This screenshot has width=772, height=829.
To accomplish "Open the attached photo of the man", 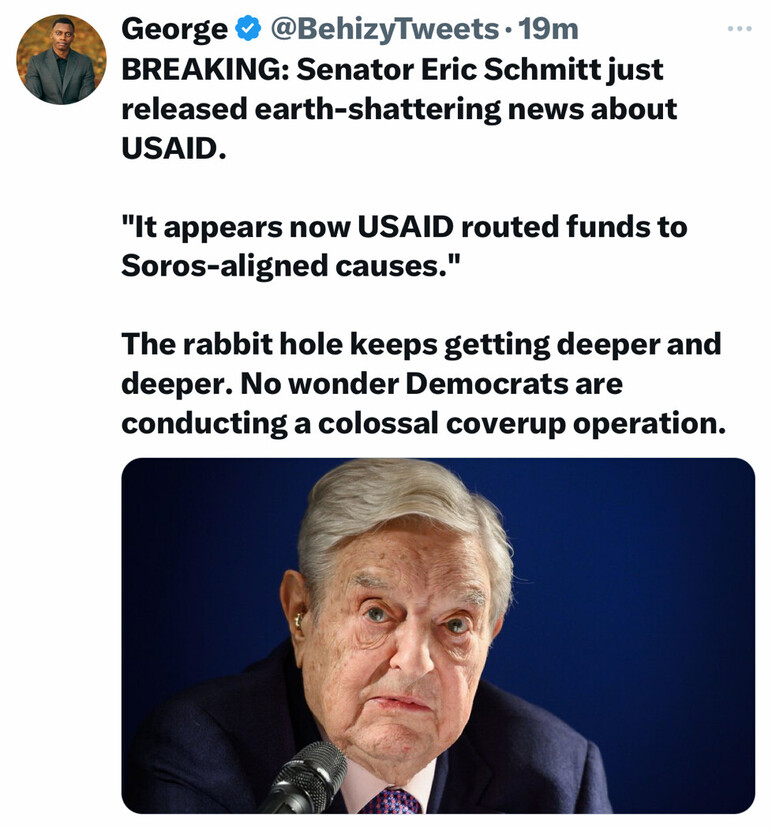I will click(x=438, y=635).
